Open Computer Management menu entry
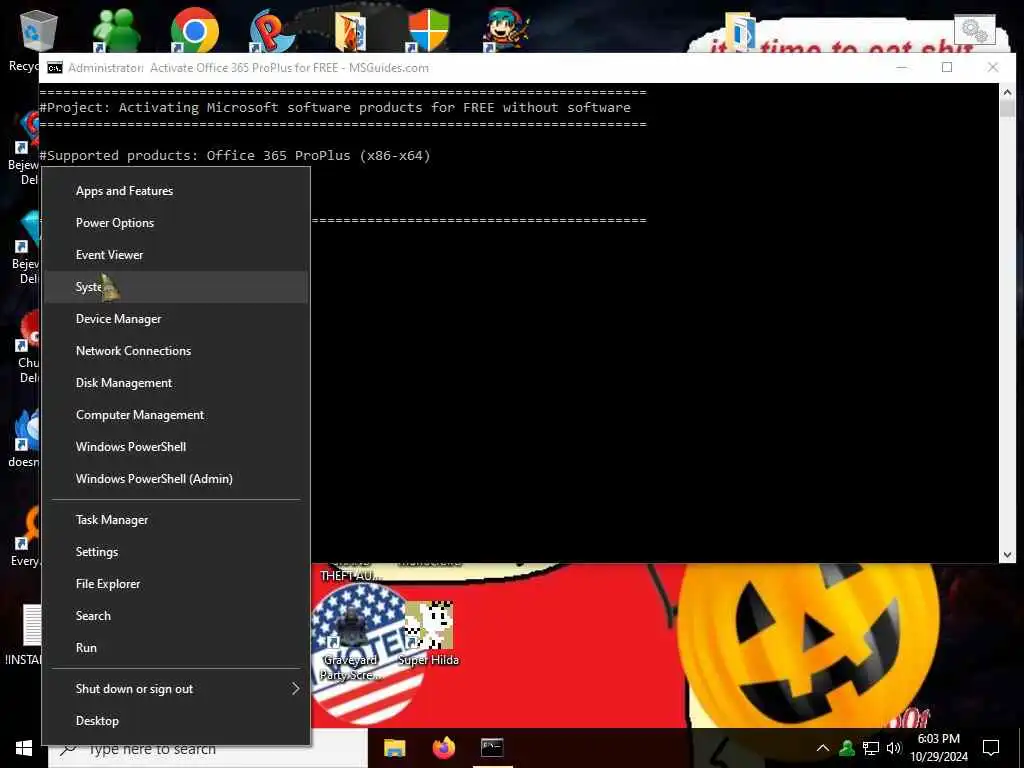Viewport: 1024px width, 768px height. (x=176, y=415)
